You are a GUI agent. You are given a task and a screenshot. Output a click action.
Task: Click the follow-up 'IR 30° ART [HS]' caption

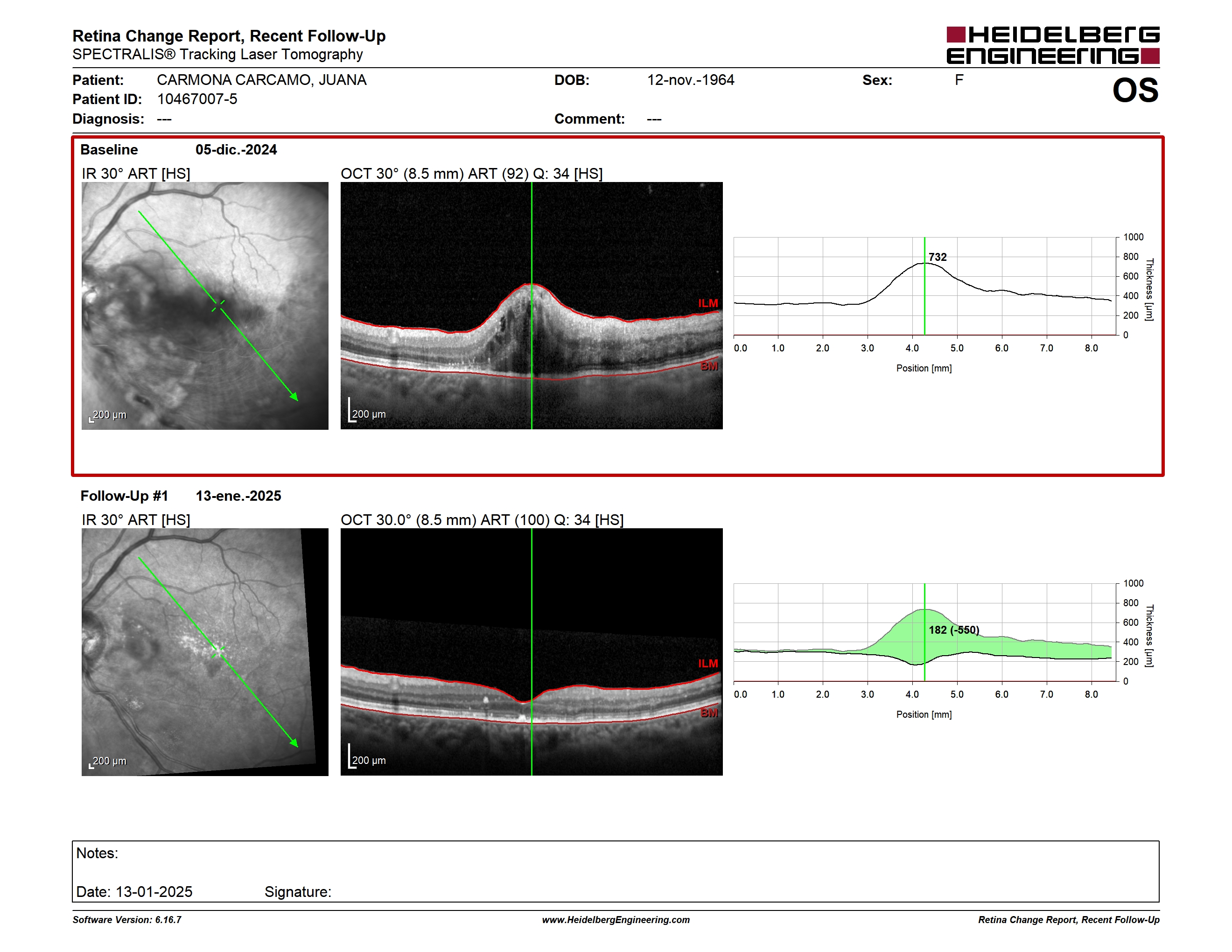pos(136,520)
